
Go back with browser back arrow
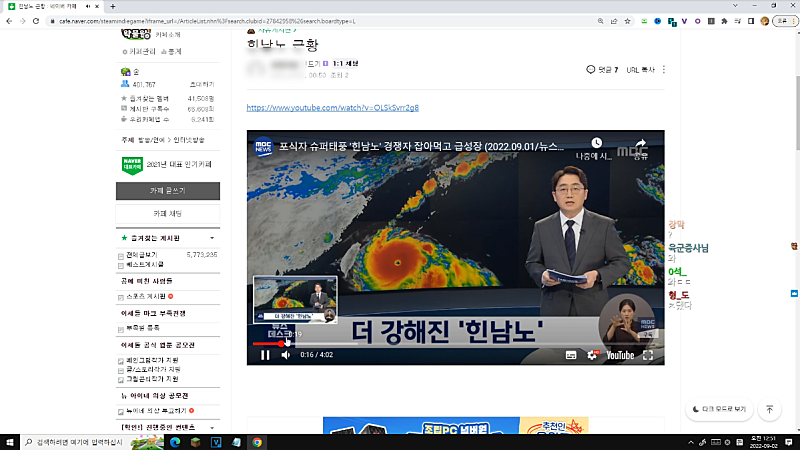pyautogui.click(x=9, y=21)
